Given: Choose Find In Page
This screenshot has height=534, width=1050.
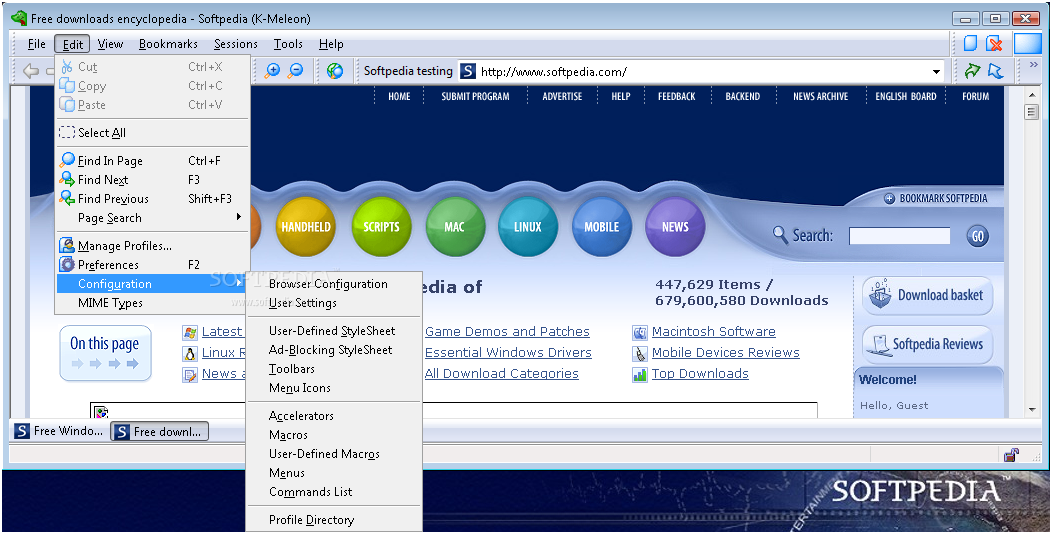Looking at the screenshot, I should click(153, 161).
